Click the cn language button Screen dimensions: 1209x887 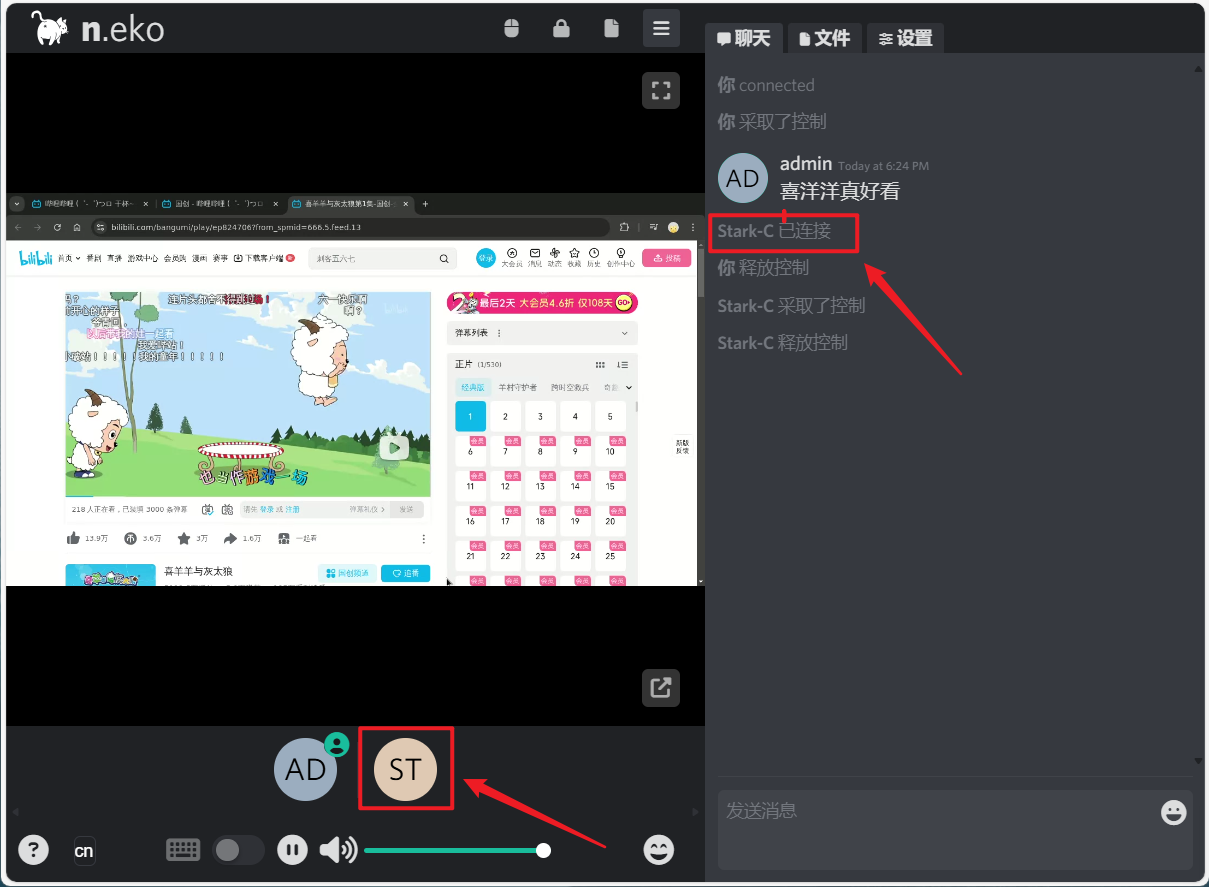point(85,851)
